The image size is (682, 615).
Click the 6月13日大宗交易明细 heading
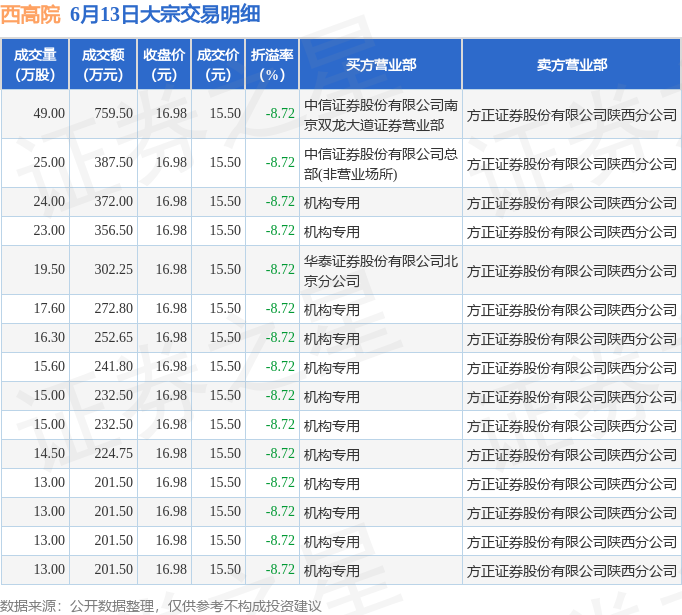[x=165, y=14]
